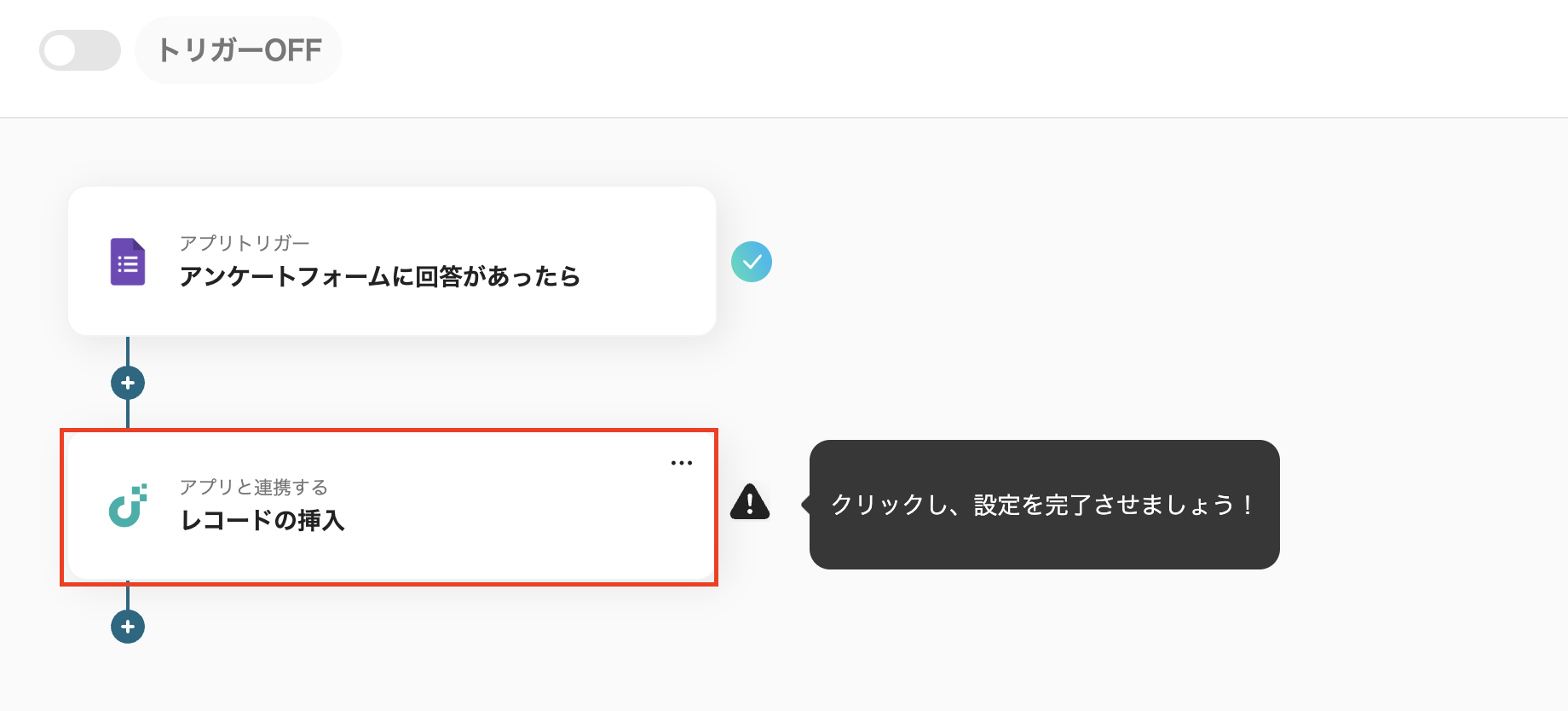Click the plus icon below レコードの挿入
The image size is (1568, 711).
click(x=127, y=627)
